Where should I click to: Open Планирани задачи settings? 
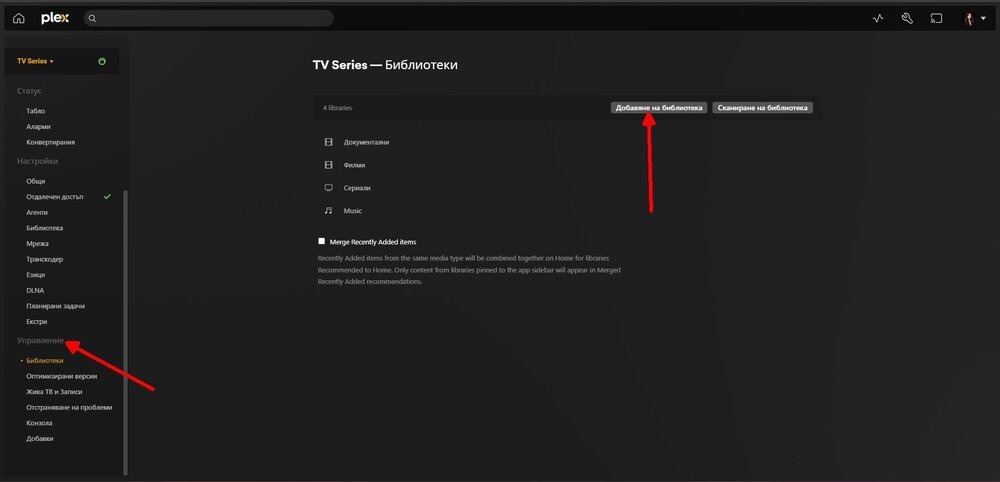point(55,306)
